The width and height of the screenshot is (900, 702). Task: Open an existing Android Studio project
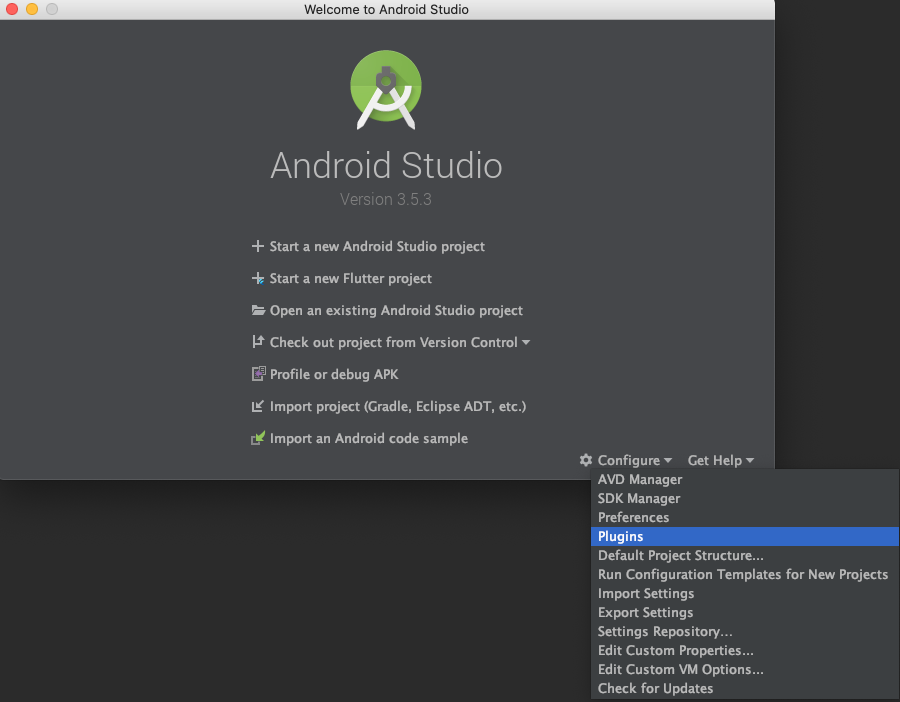point(396,311)
